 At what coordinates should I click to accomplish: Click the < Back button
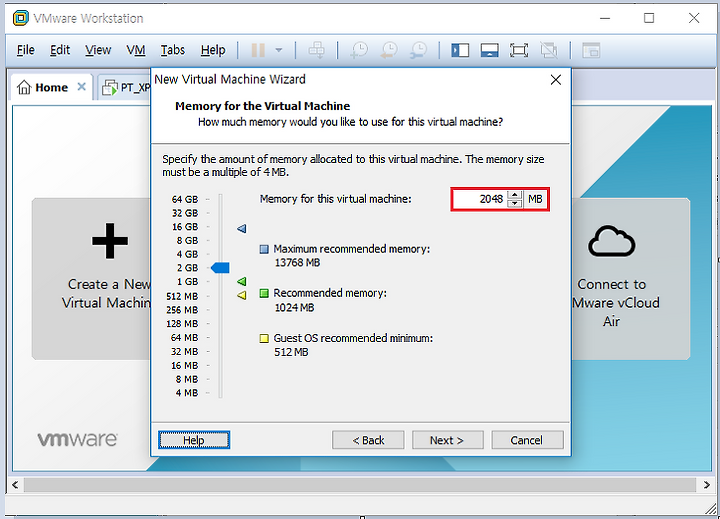[x=368, y=440]
